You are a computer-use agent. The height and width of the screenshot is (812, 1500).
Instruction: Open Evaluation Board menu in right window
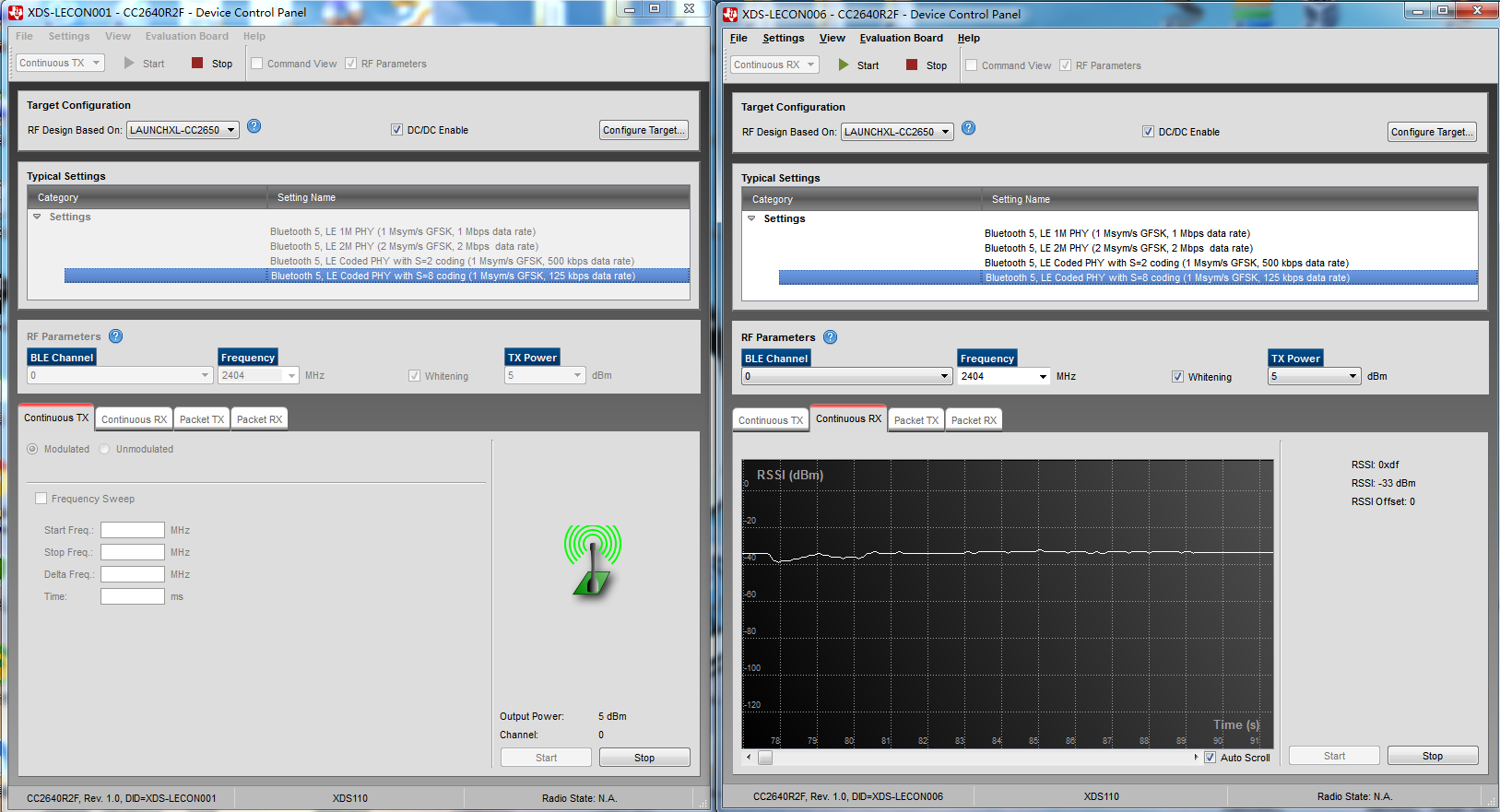901,38
